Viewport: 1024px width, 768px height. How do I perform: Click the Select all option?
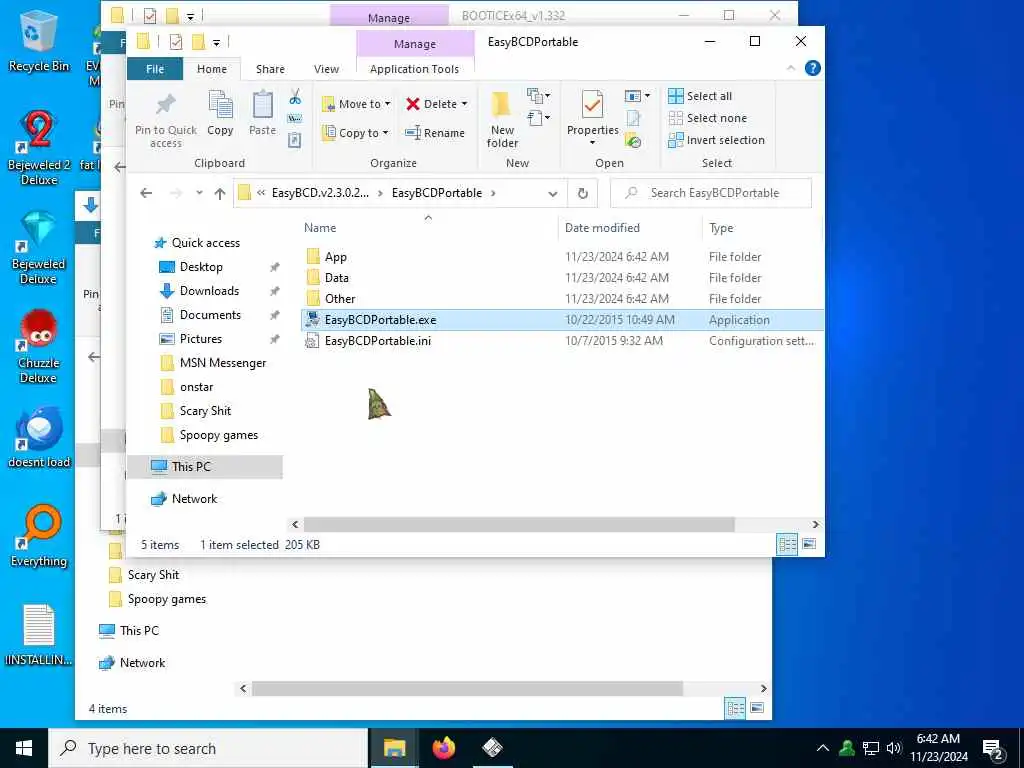(x=700, y=96)
